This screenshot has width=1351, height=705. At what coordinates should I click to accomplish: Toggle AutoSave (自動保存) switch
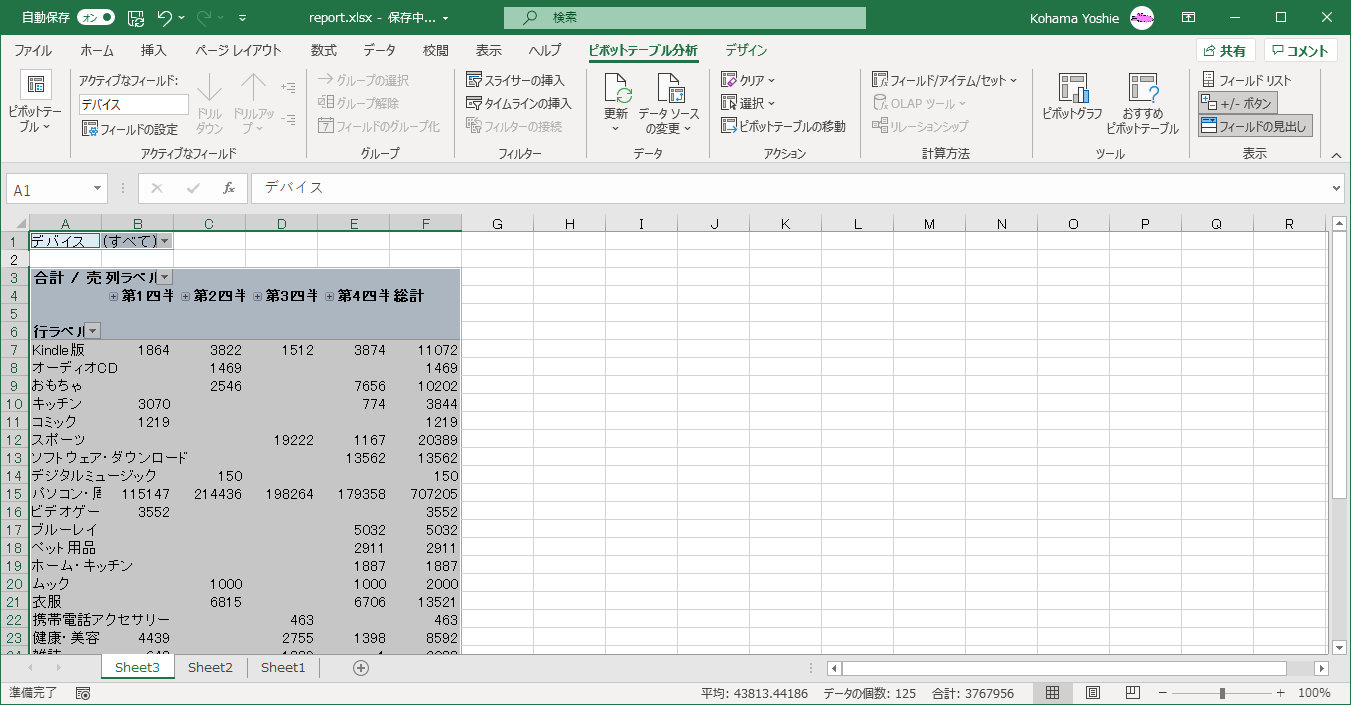95,18
